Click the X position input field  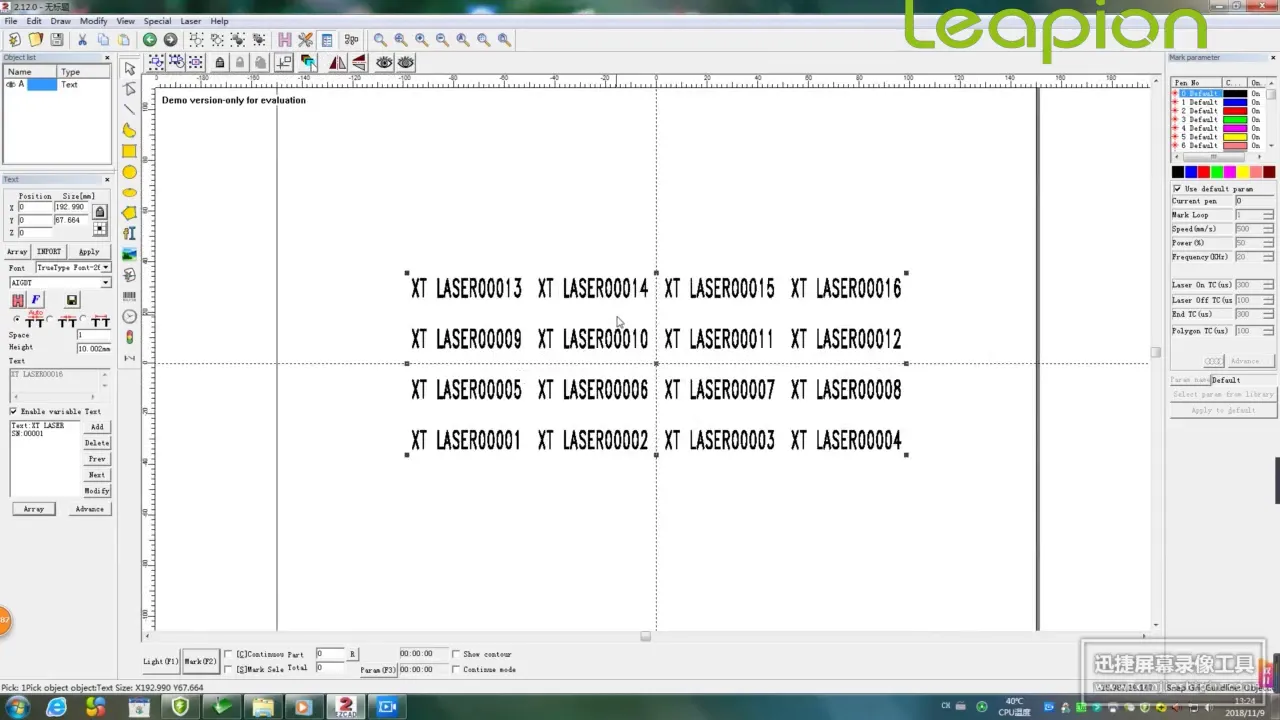tap(35, 207)
